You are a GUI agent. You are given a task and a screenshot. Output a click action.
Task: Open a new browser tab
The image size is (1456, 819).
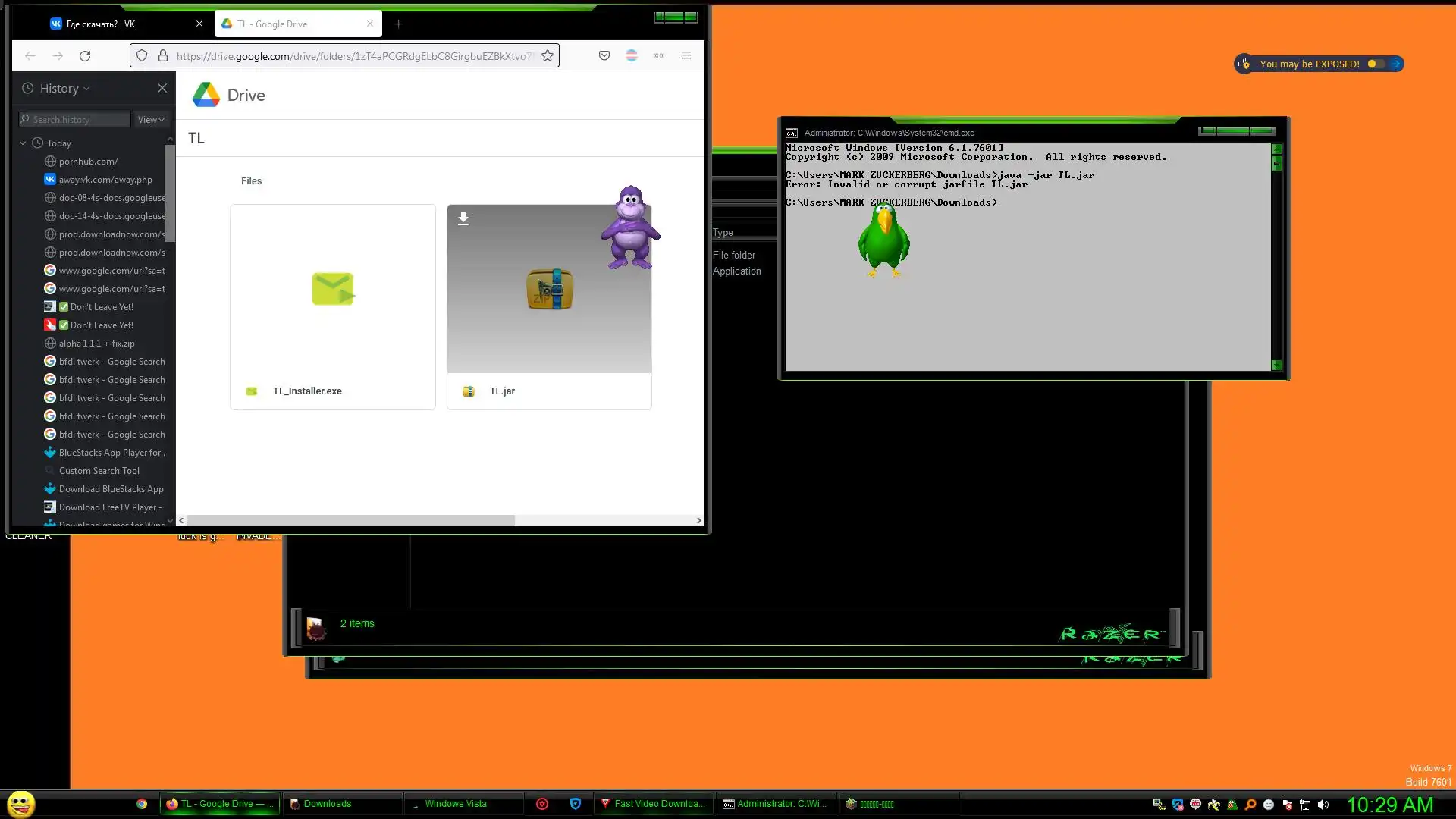pos(398,24)
